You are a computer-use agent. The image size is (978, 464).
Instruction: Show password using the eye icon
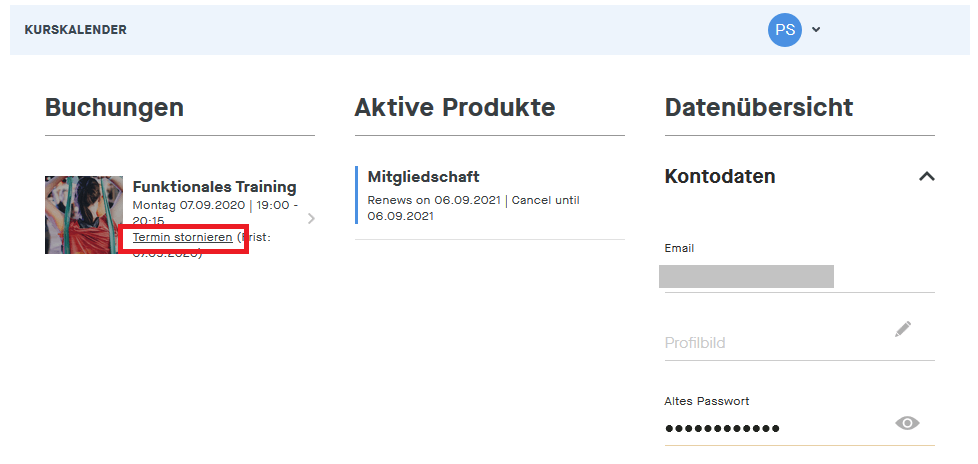coord(907,423)
